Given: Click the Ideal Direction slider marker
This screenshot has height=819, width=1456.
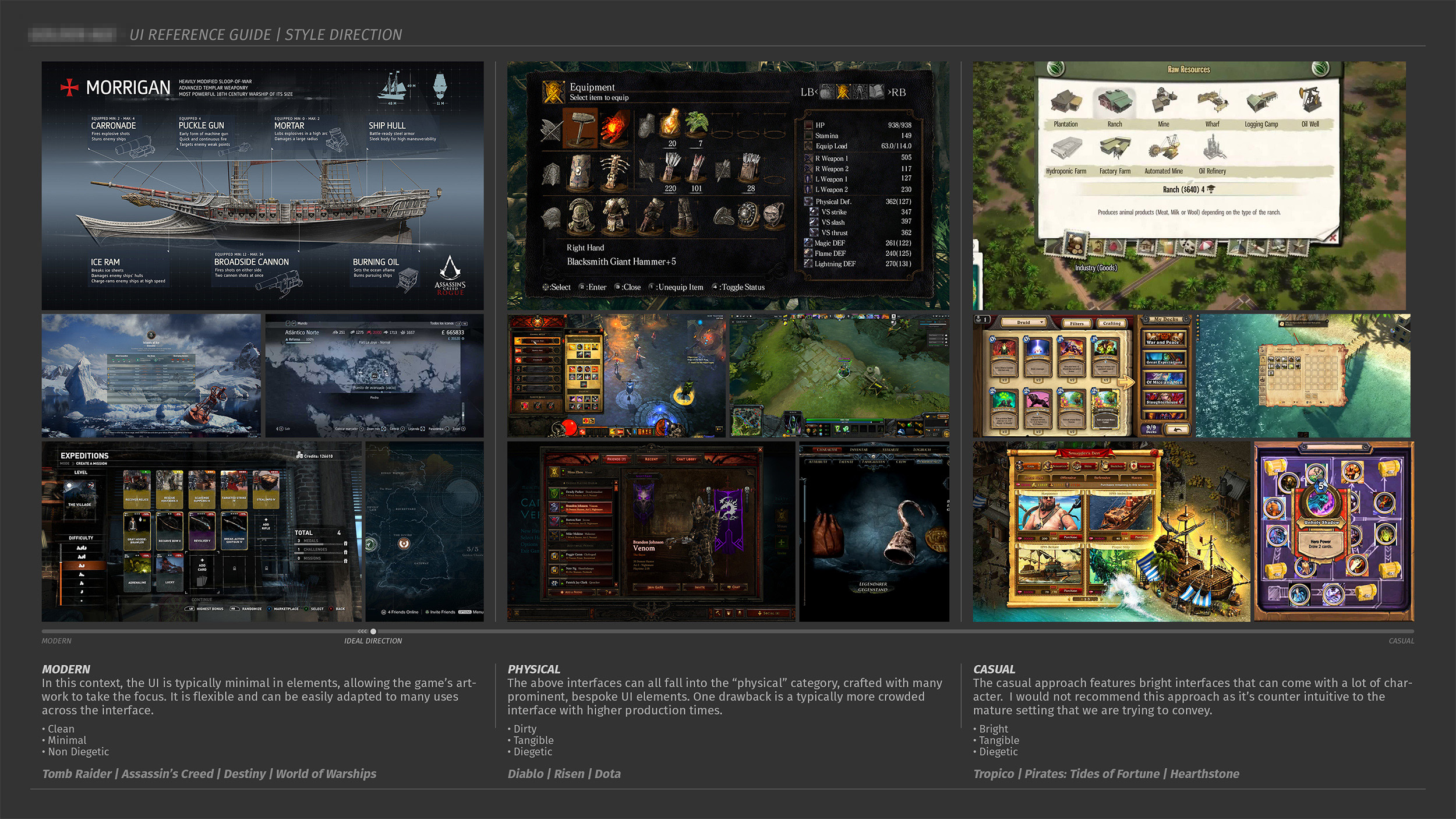Looking at the screenshot, I should pyautogui.click(x=373, y=631).
